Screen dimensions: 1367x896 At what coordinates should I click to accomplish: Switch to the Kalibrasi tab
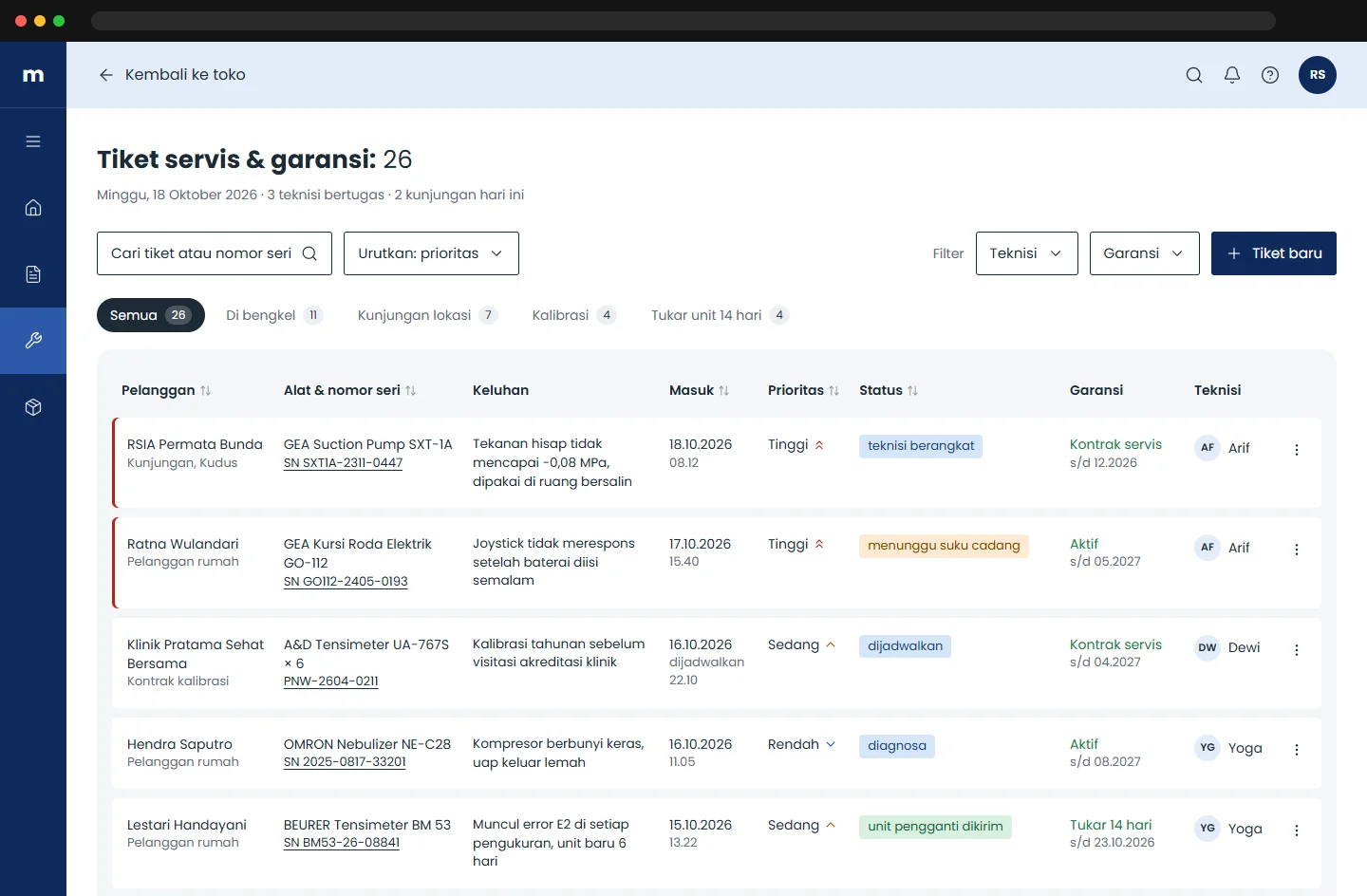[574, 315]
